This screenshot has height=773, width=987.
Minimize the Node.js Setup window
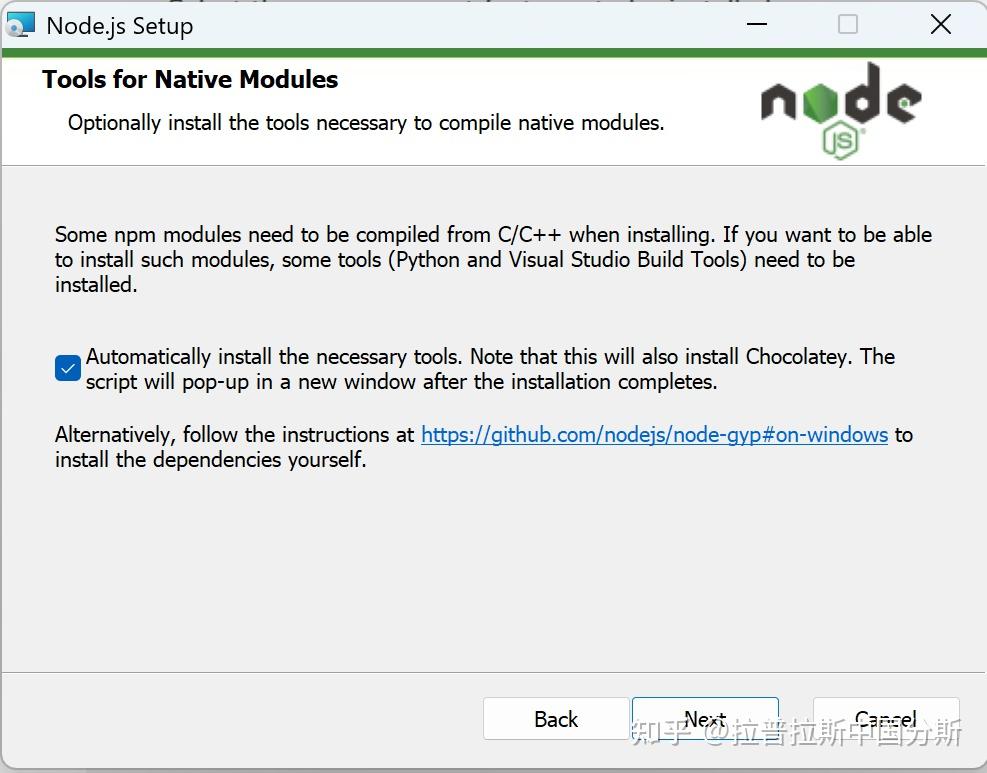coord(755,25)
